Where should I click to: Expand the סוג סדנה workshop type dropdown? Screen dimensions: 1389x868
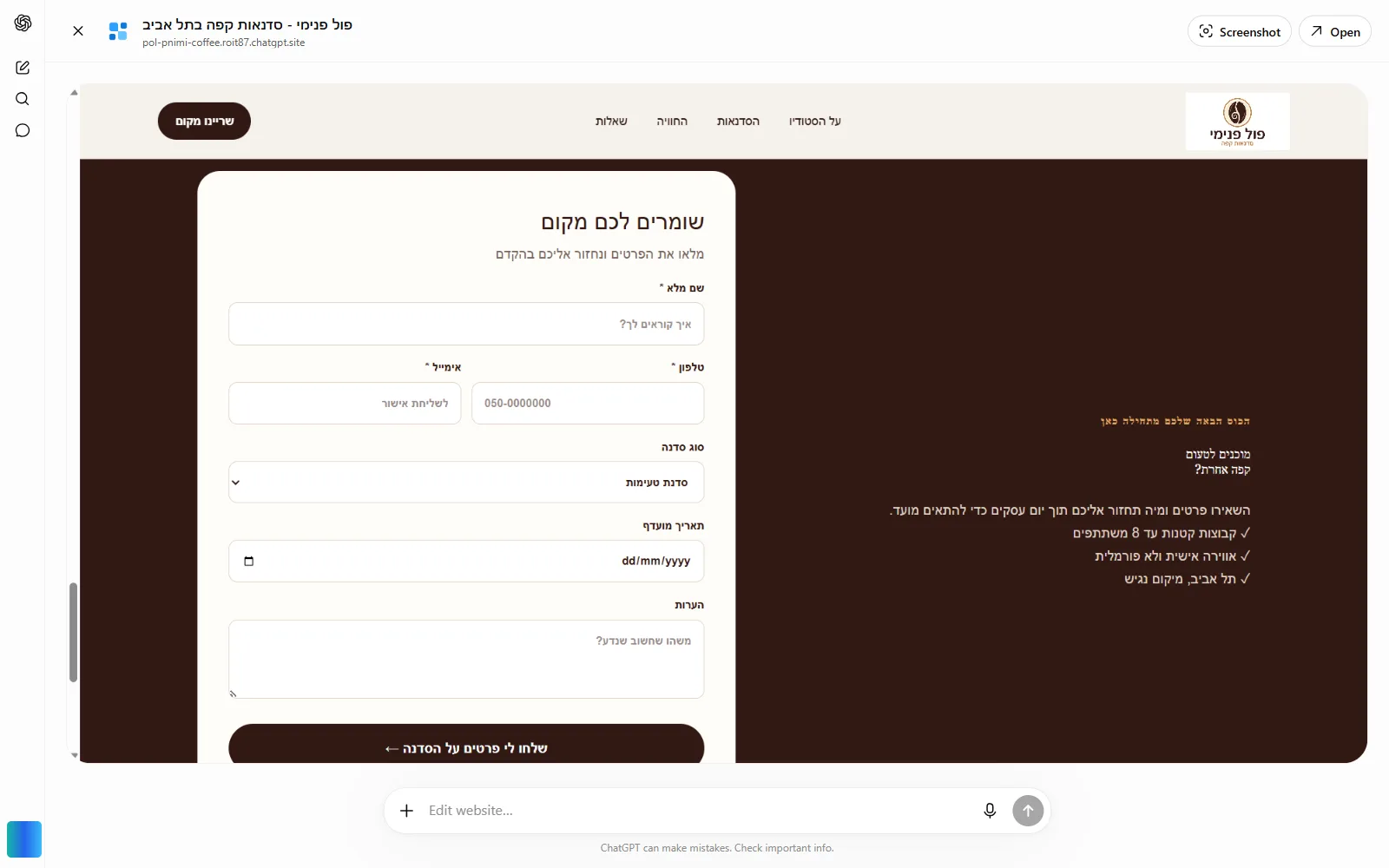click(x=466, y=482)
